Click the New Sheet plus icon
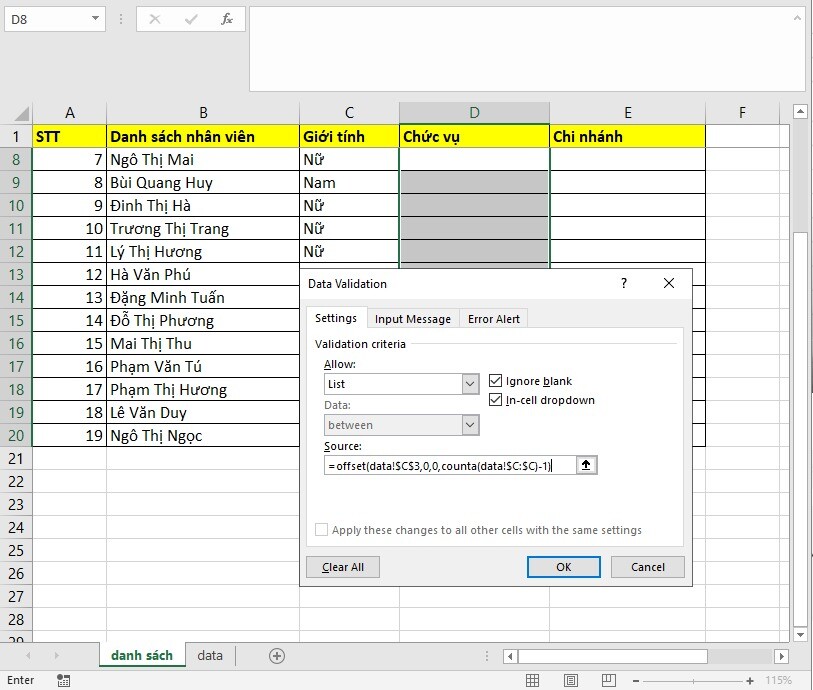The height and width of the screenshot is (690, 813). click(x=277, y=656)
